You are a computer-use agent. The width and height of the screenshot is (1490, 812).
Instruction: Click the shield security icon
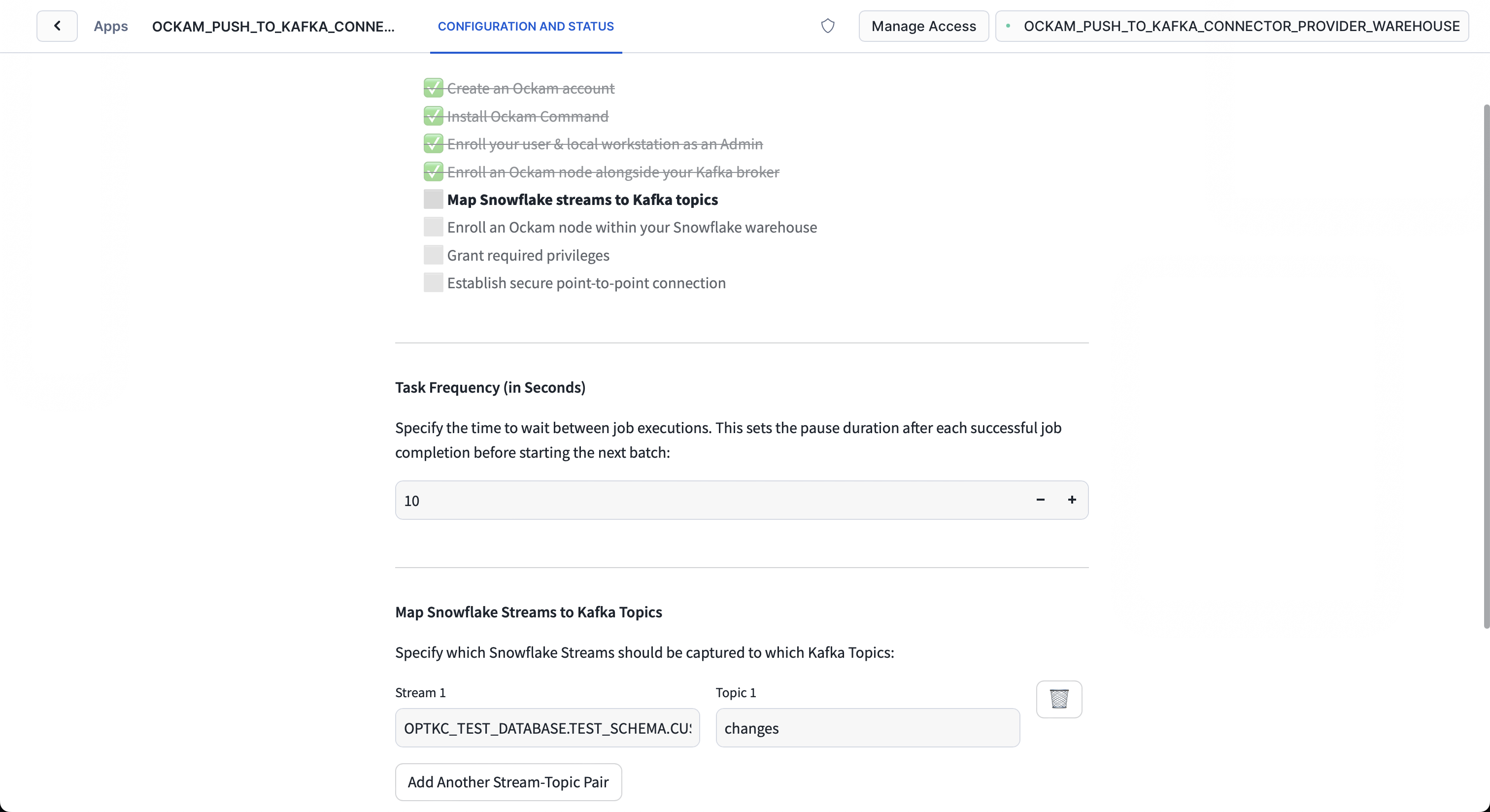828,26
